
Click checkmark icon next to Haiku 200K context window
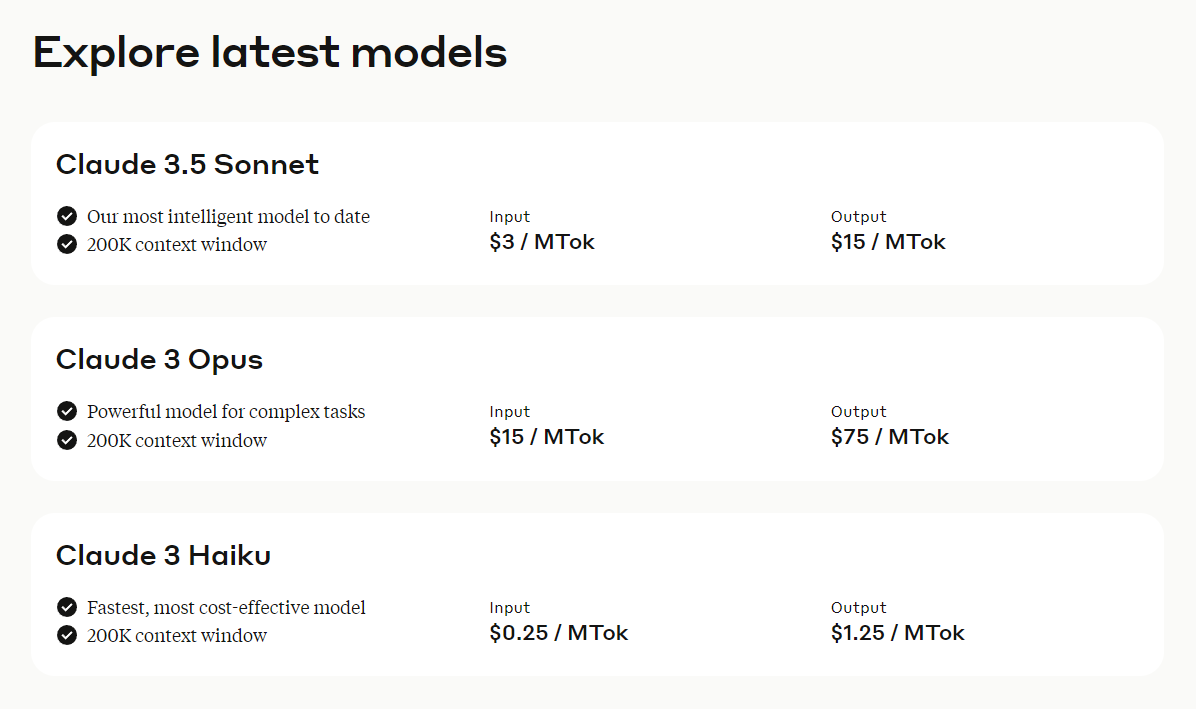coord(67,635)
